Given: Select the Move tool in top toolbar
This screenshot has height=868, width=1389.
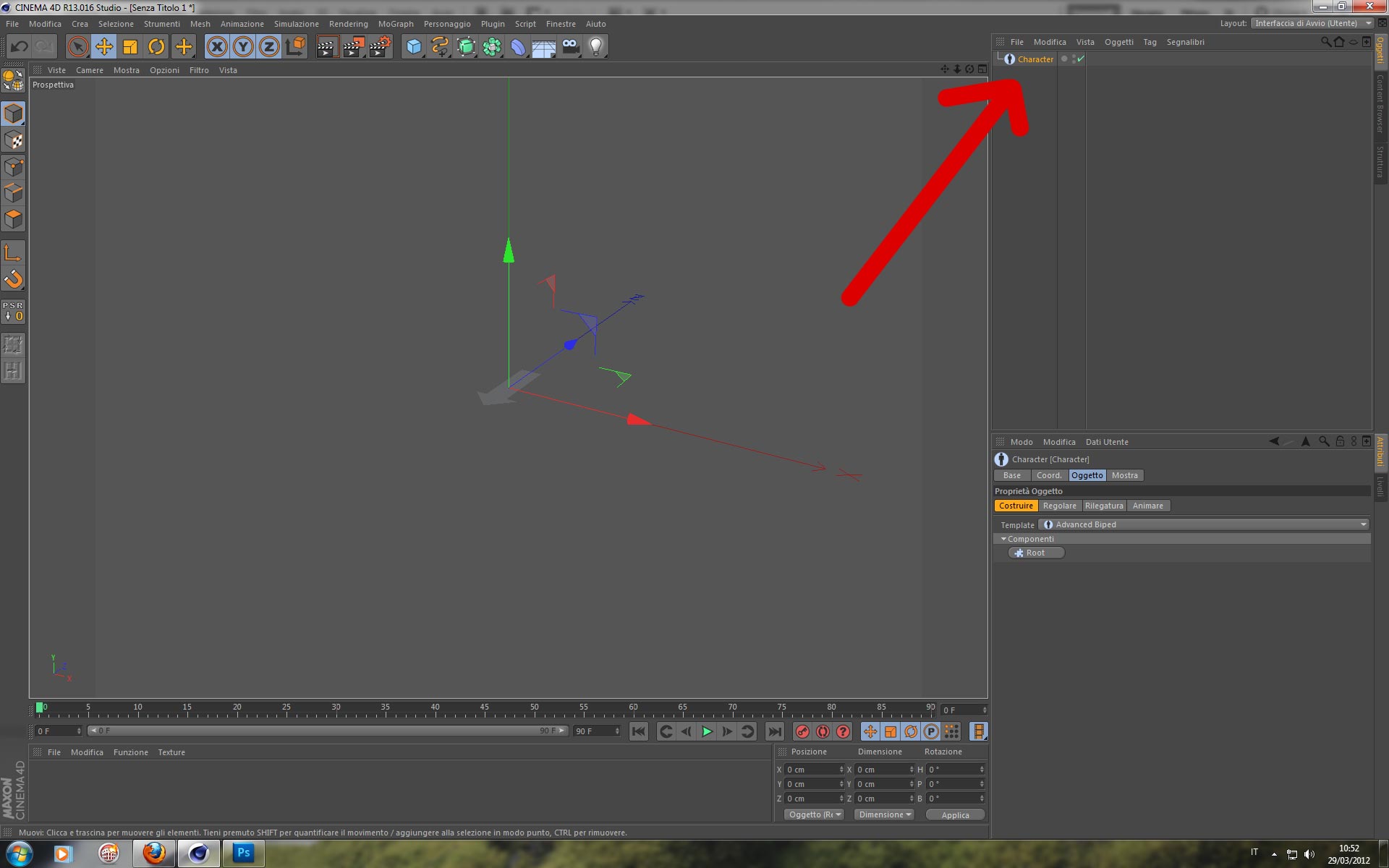Looking at the screenshot, I should pos(104,47).
